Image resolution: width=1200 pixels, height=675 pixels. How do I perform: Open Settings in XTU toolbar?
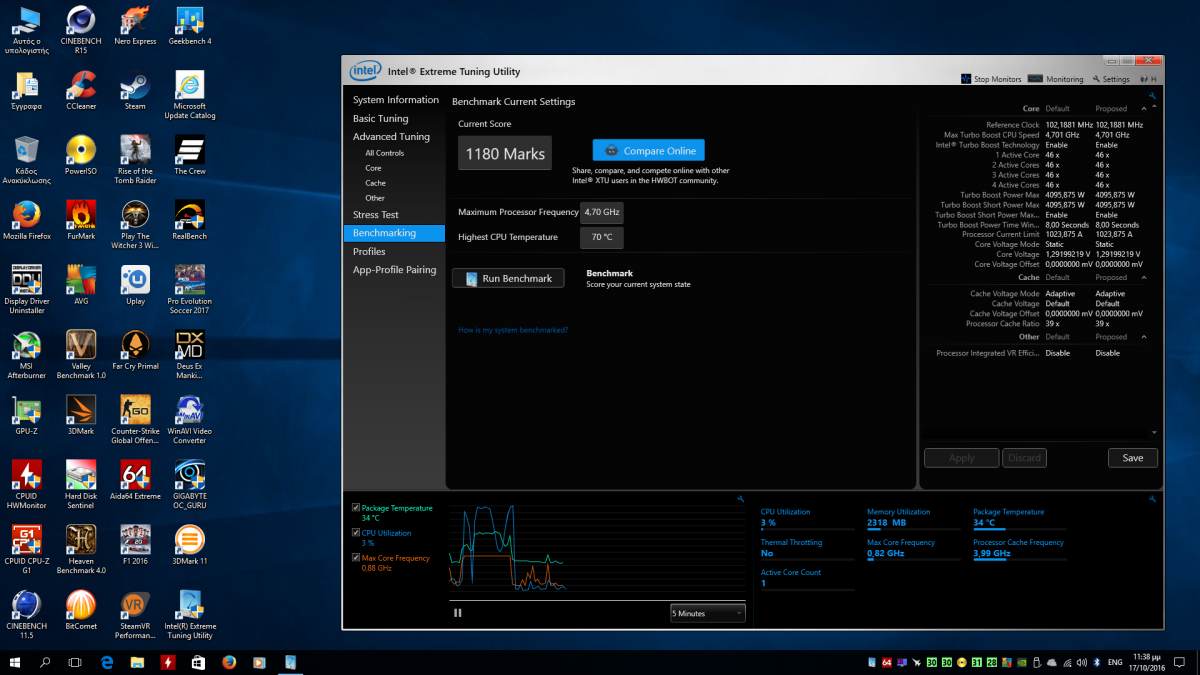pos(1111,79)
